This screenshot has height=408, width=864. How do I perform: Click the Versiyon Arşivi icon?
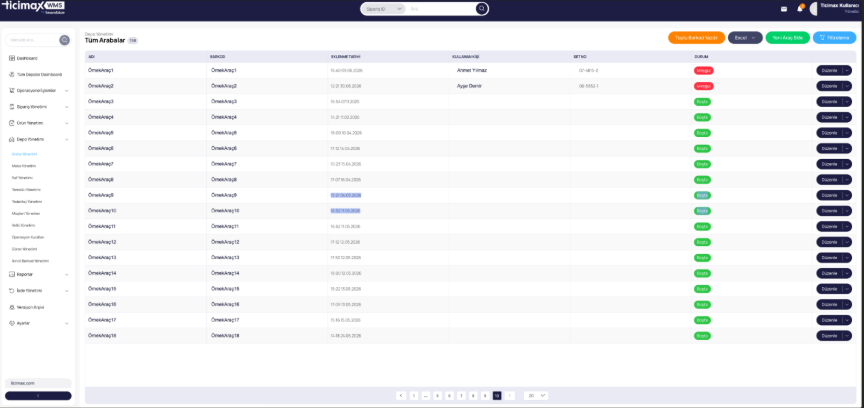[x=12, y=307]
